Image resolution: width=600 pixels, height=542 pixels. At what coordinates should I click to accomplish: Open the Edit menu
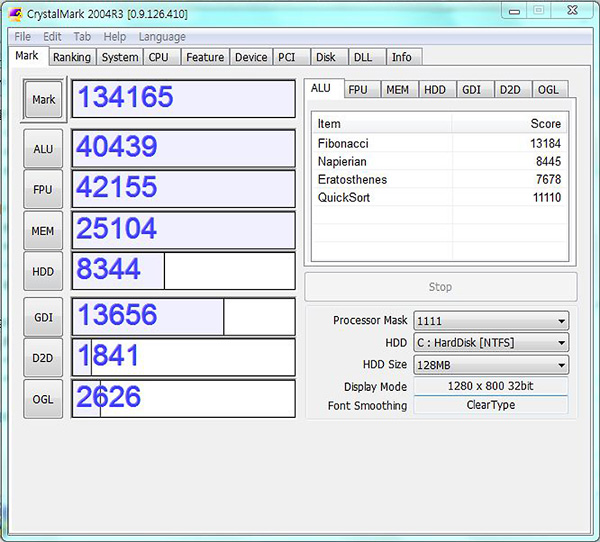(x=52, y=37)
